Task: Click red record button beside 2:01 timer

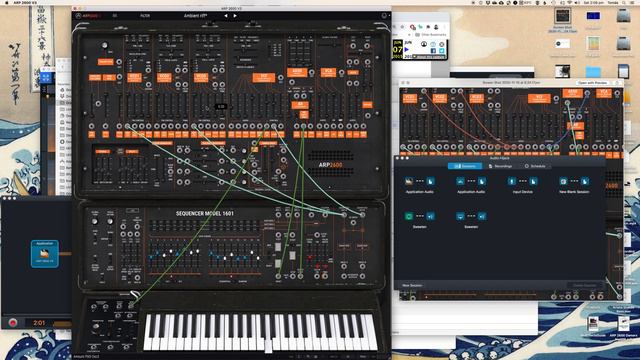Action: coord(13,323)
